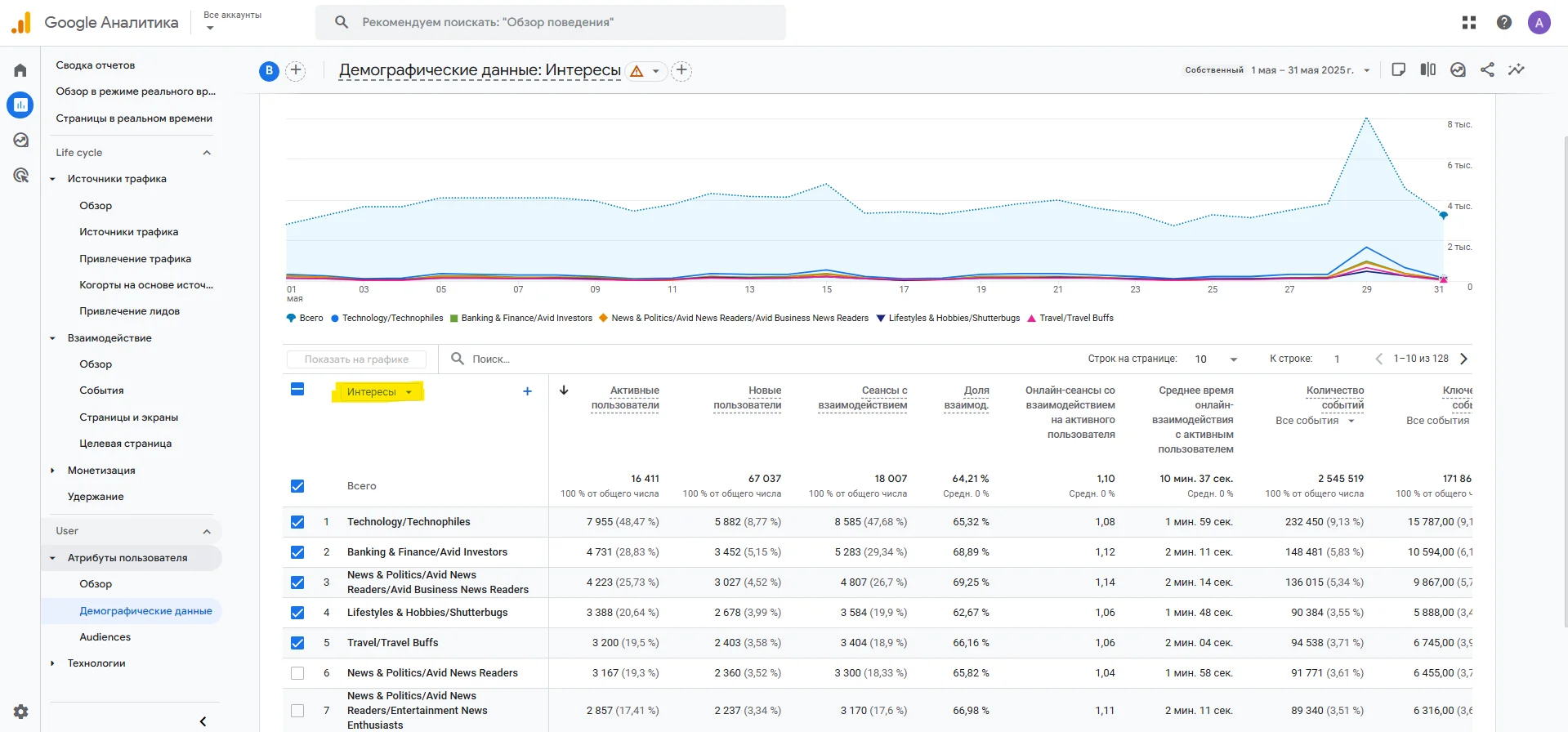Open Admin settings gear icon

[x=20, y=711]
